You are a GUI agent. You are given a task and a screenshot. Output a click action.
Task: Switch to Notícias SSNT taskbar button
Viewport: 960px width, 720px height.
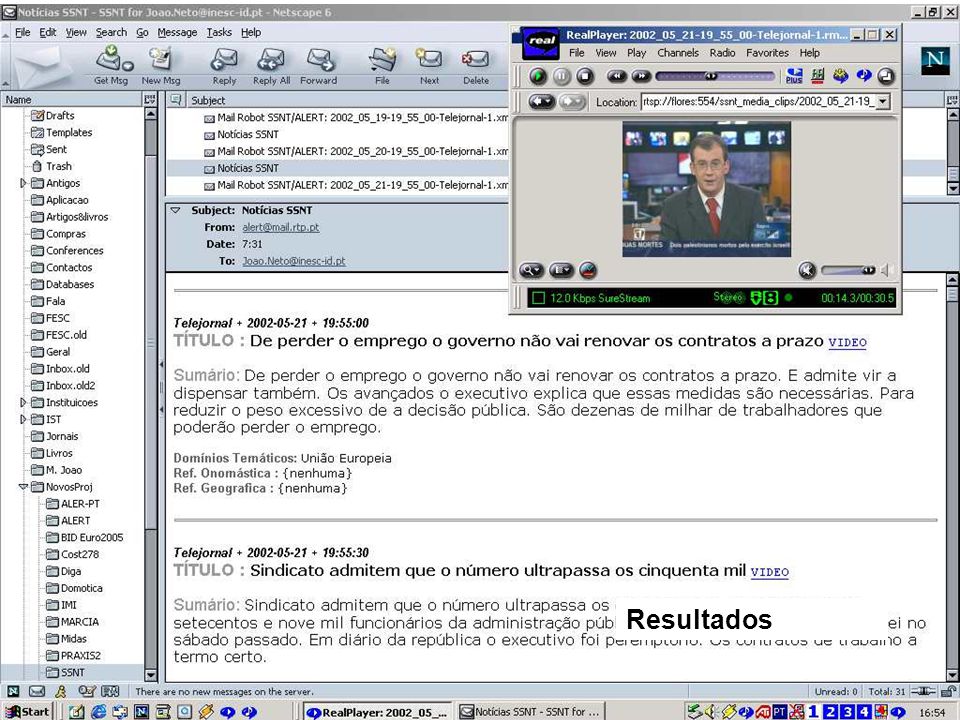[531, 712]
